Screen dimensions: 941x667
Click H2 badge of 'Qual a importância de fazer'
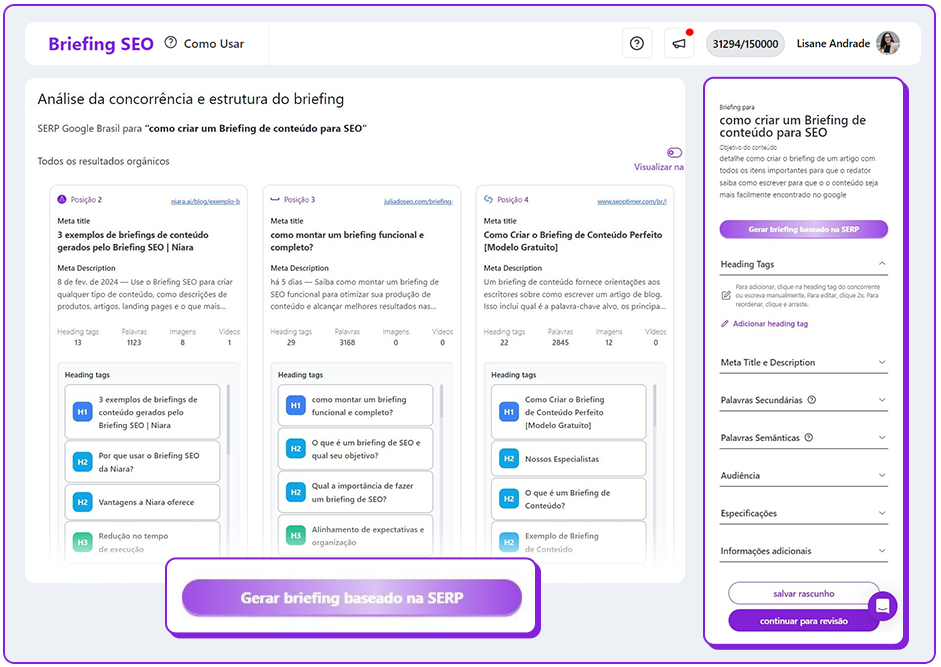click(x=295, y=492)
